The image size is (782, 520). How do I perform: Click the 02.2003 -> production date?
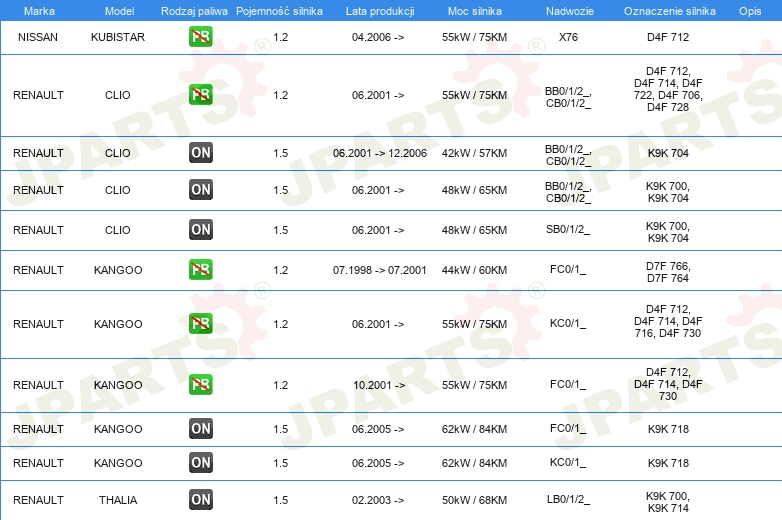[378, 500]
